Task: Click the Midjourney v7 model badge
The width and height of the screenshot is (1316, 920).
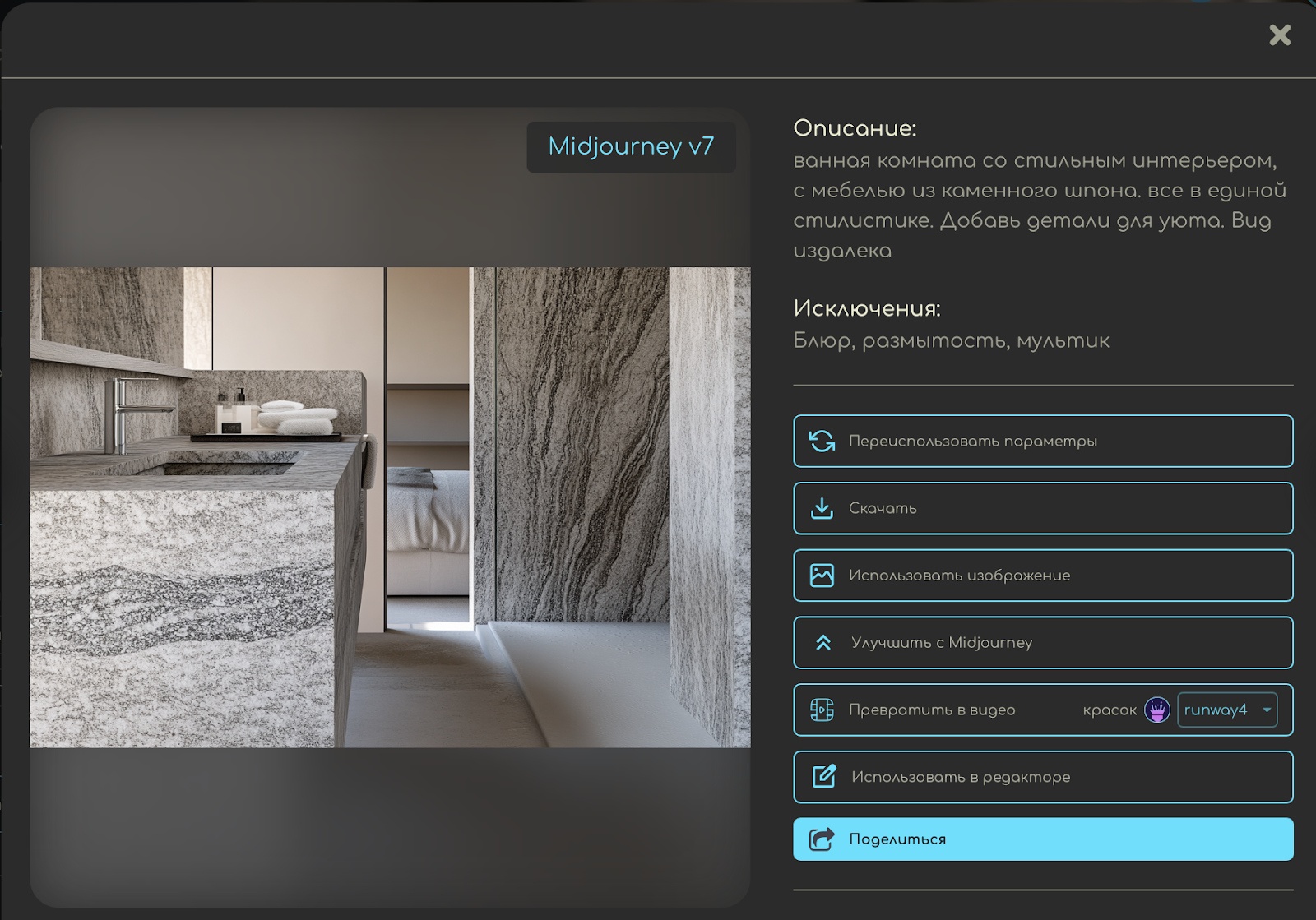Action: pyautogui.click(x=631, y=146)
